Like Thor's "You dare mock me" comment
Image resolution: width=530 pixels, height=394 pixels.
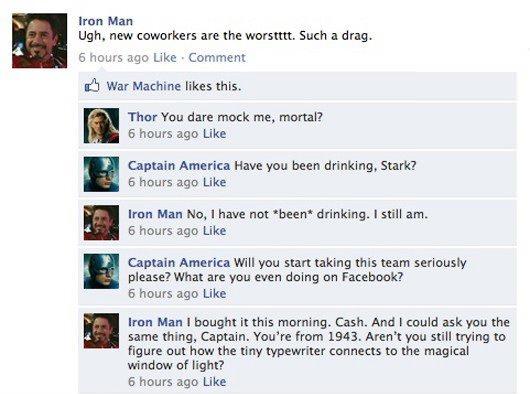click(x=215, y=134)
